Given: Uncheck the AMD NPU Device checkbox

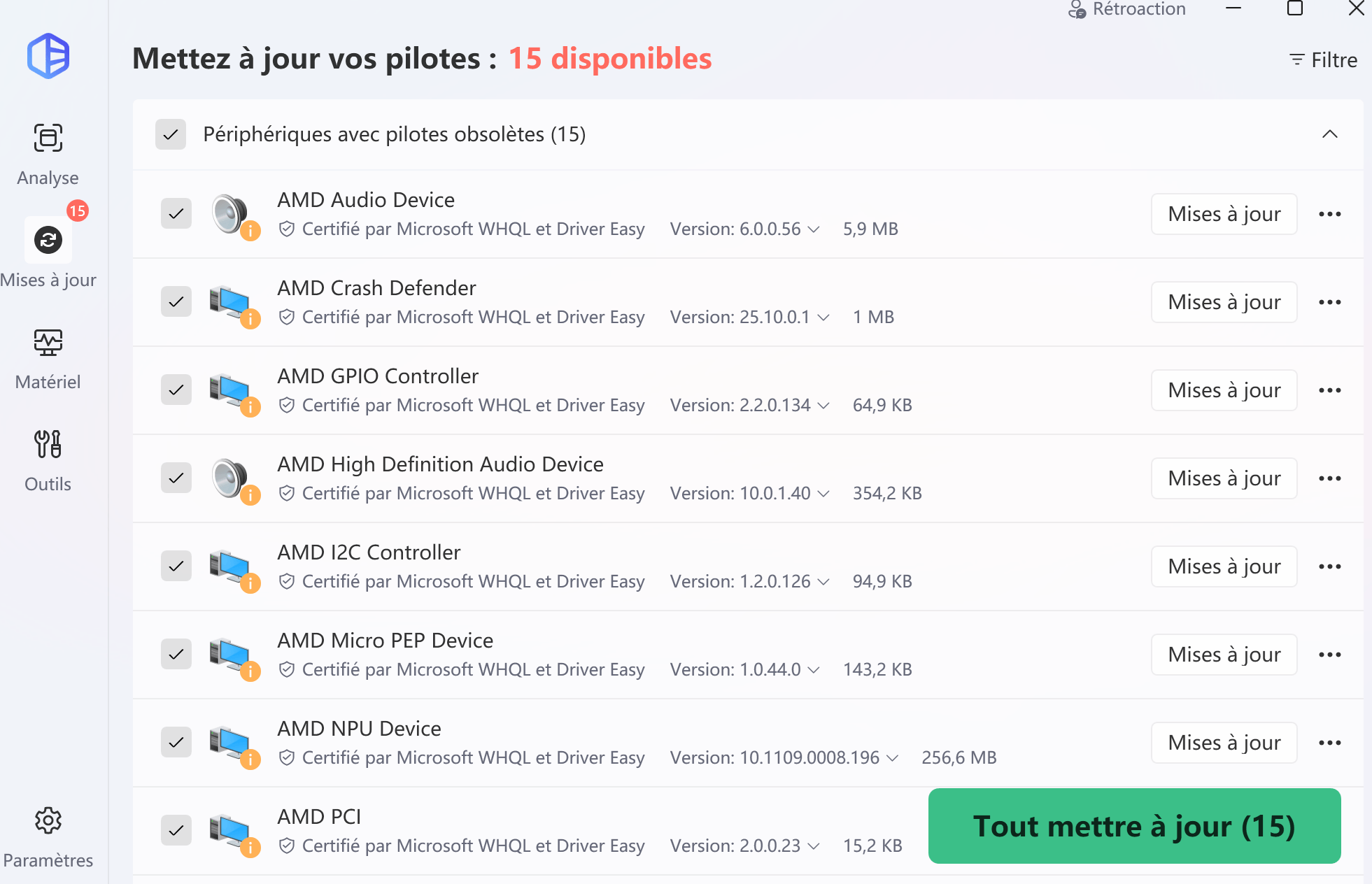Looking at the screenshot, I should point(176,742).
